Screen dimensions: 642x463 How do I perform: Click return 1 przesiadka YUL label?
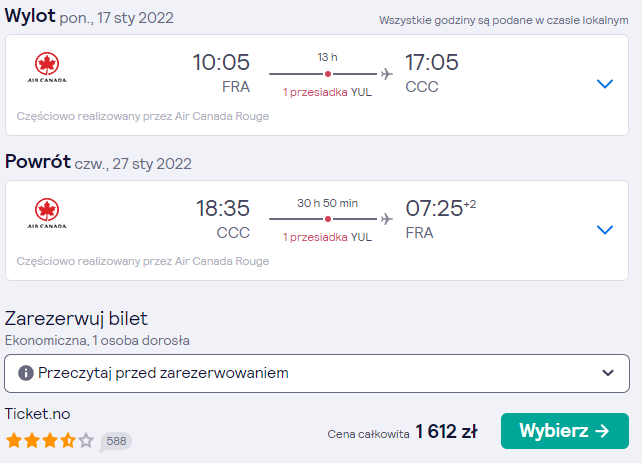[x=328, y=237]
